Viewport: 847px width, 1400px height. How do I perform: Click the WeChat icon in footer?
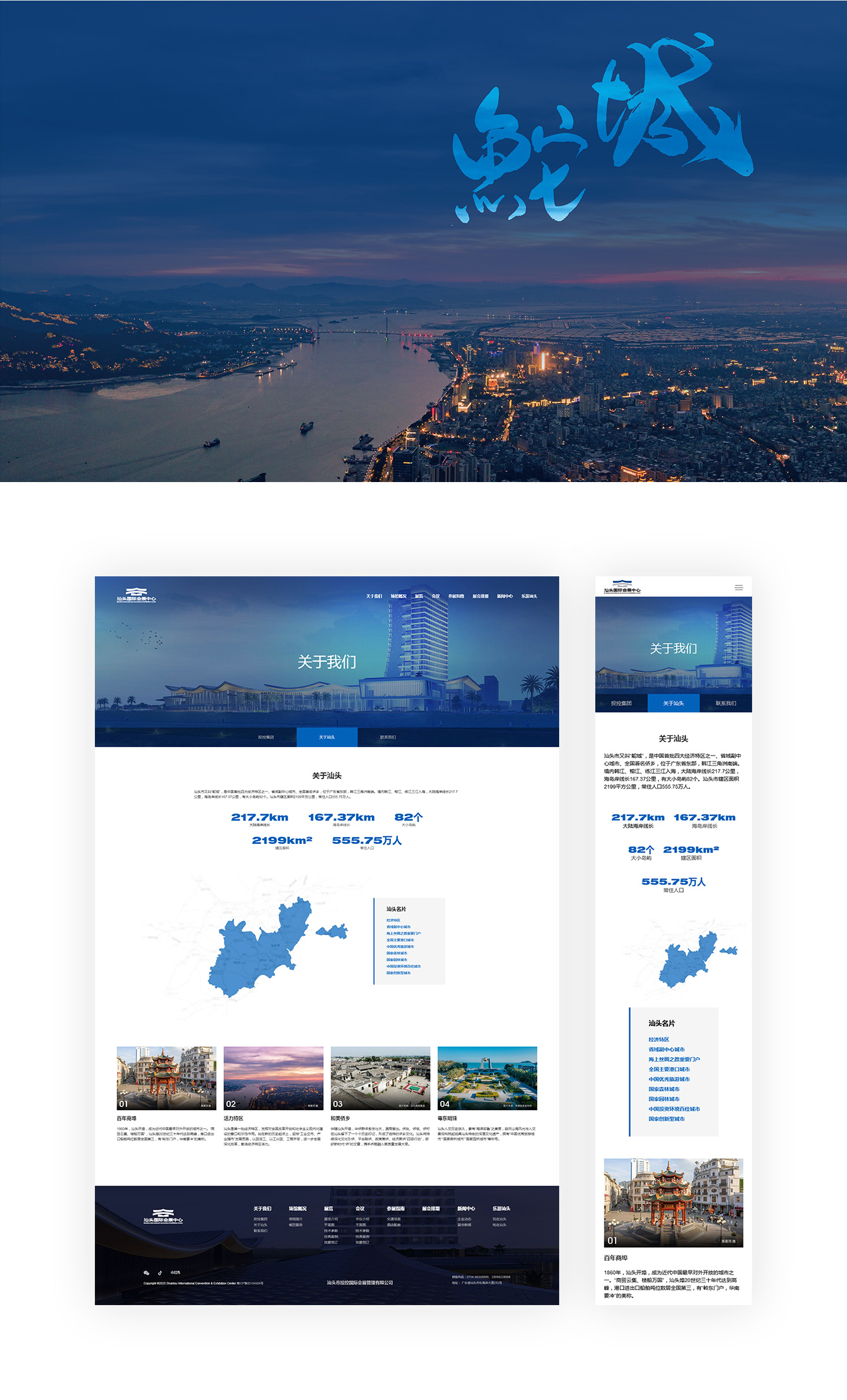coord(147,1272)
